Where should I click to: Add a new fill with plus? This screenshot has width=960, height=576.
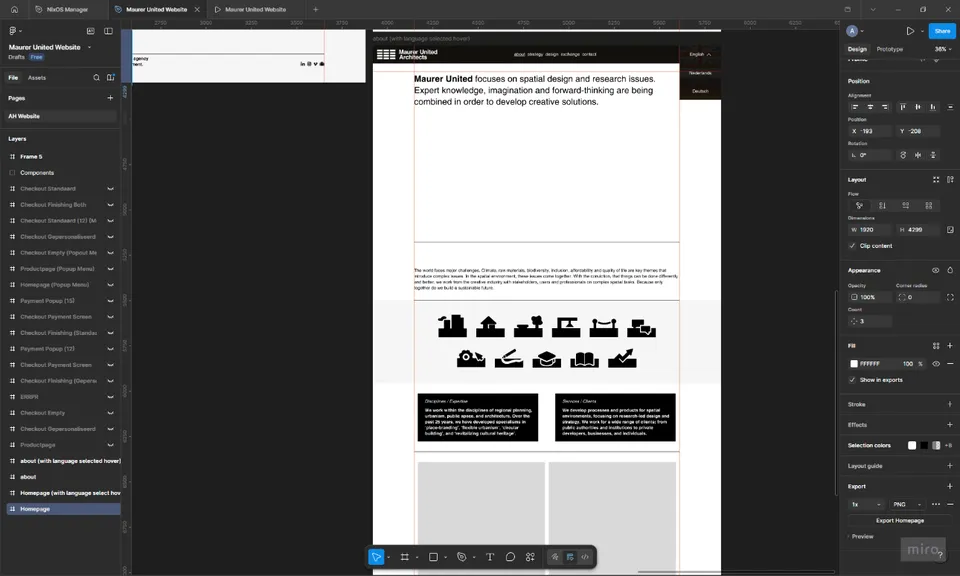(950, 346)
